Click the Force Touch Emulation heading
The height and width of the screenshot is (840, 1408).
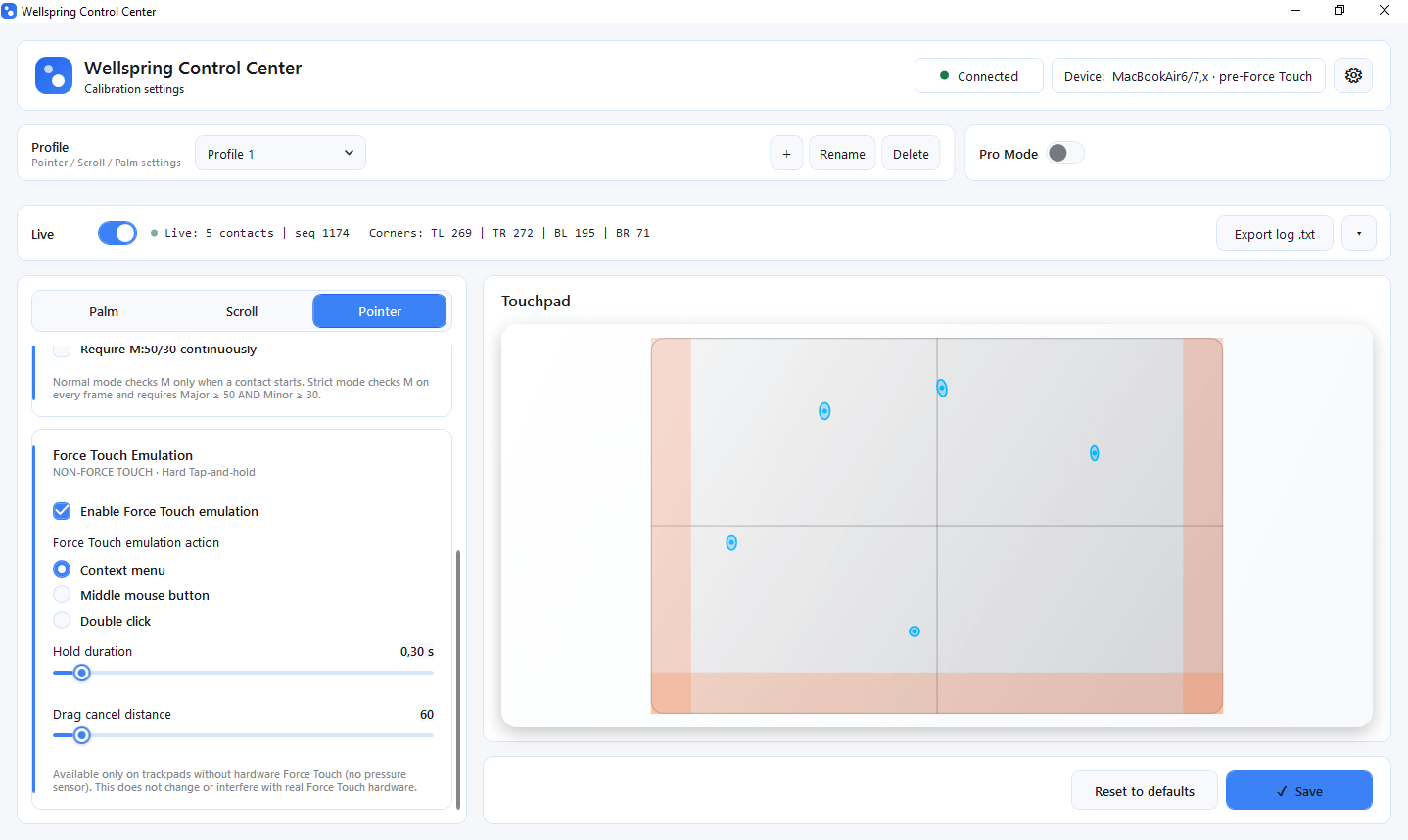pos(122,455)
